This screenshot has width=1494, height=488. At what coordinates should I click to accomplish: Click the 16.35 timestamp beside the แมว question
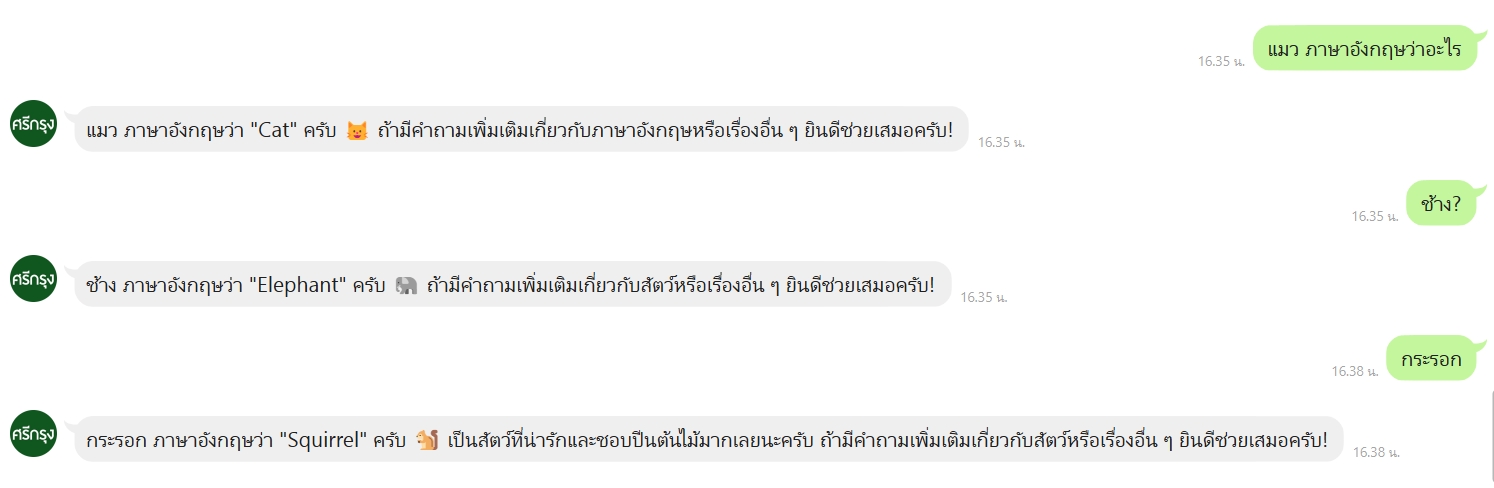(1221, 61)
